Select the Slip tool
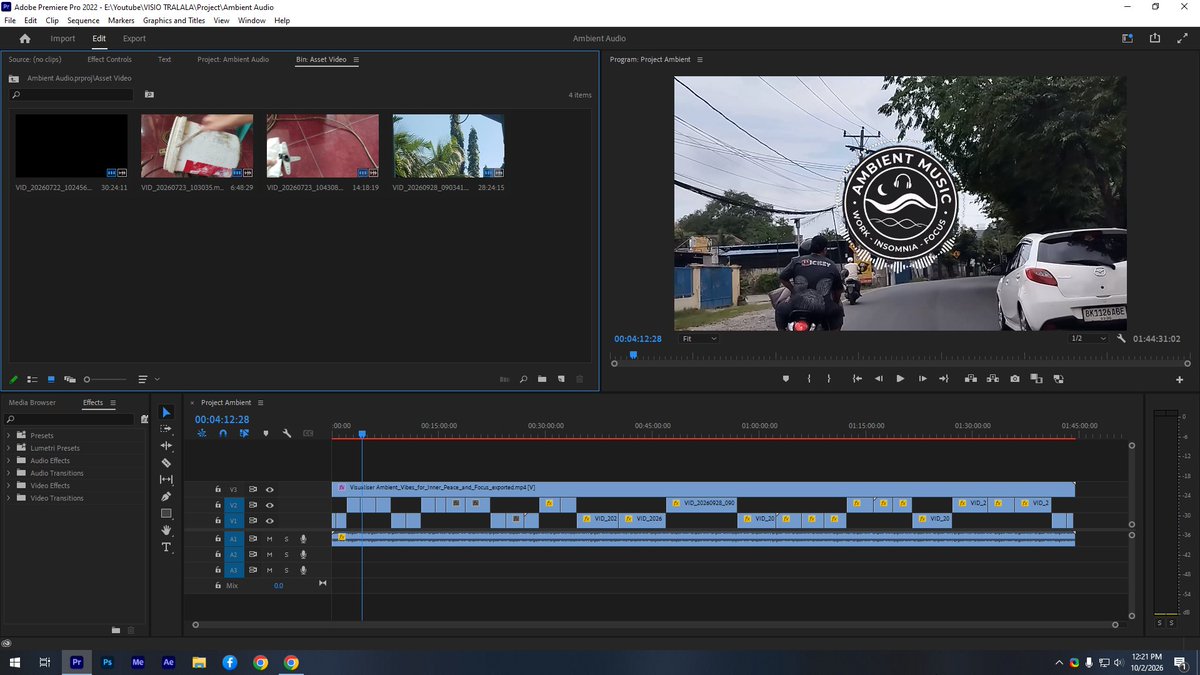 tap(166, 480)
